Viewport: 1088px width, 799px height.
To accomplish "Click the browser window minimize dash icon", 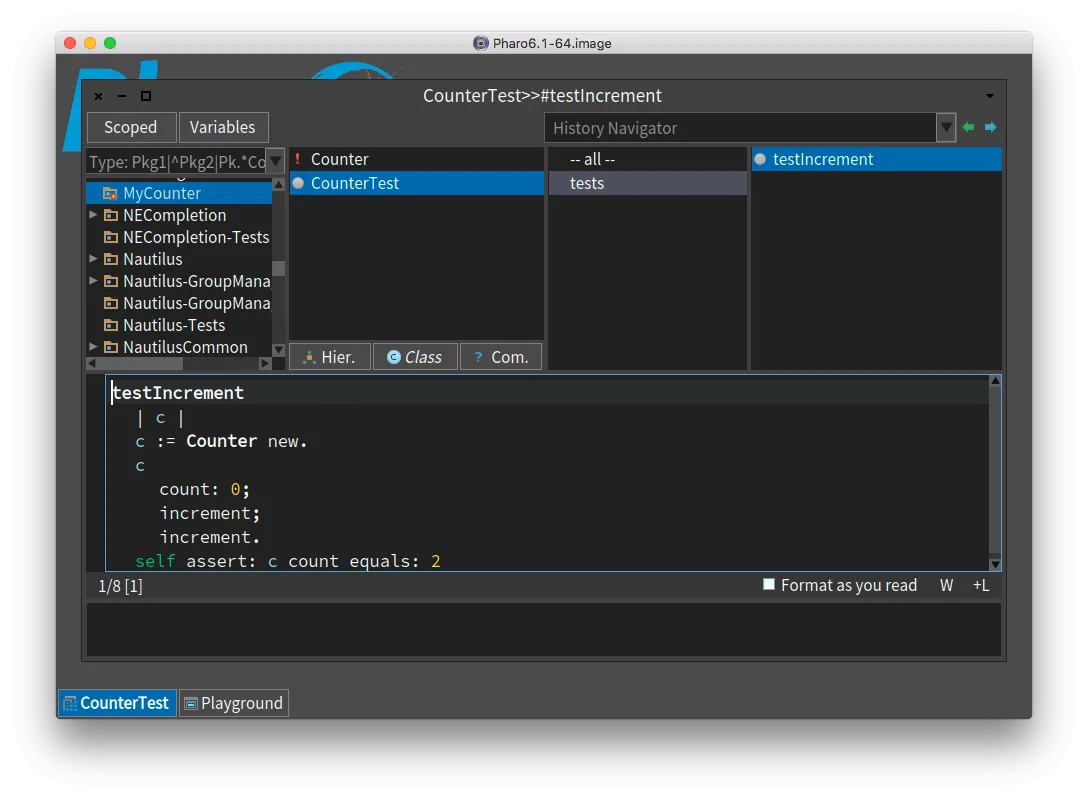I will (x=122, y=96).
